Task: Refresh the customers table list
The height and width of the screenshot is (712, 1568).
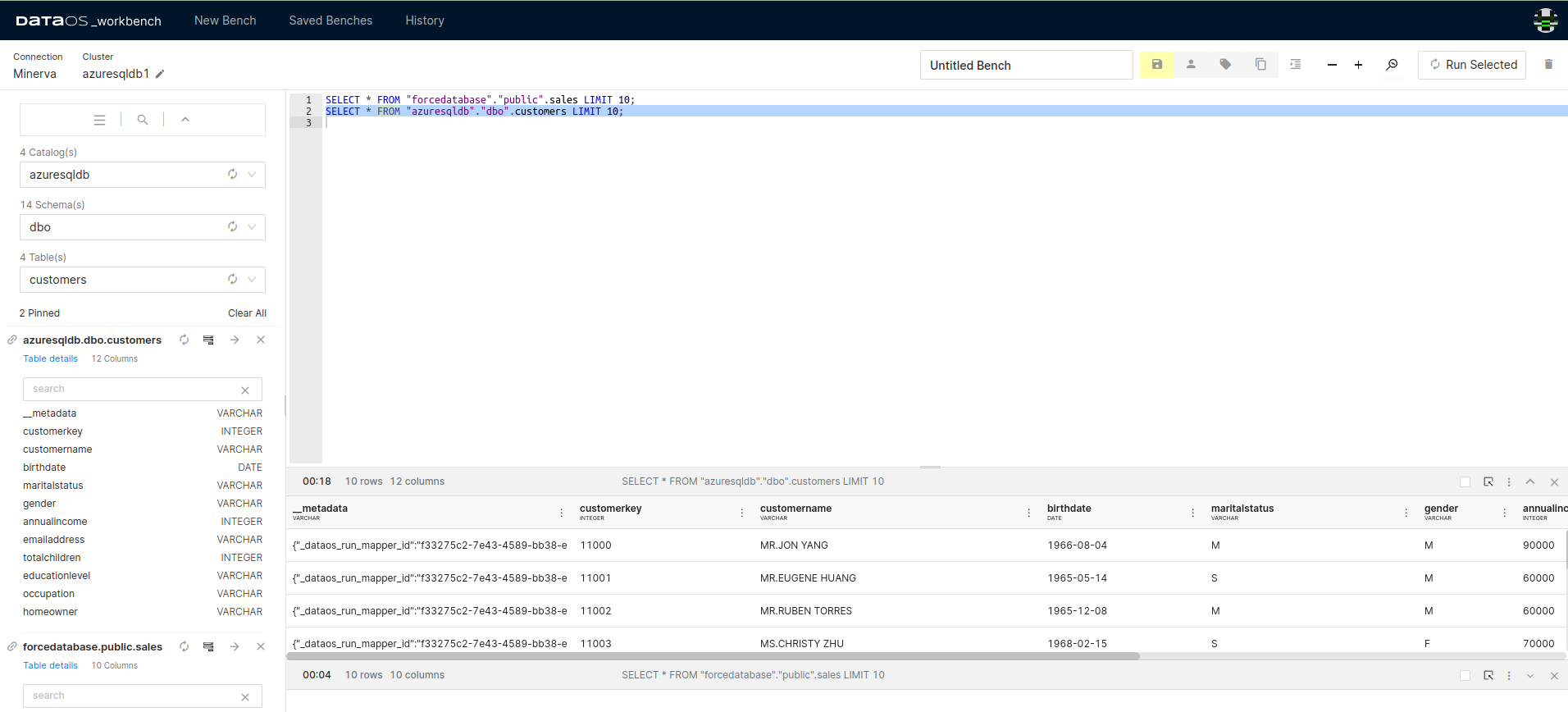Action: 233,279
